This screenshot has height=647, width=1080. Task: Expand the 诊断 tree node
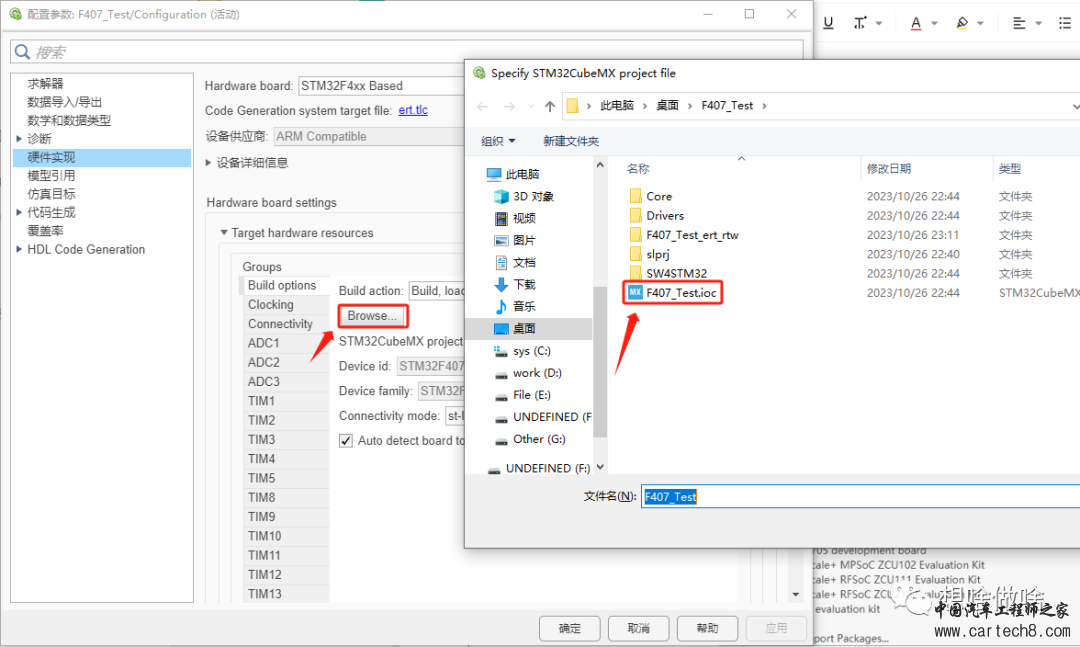pos(19,138)
